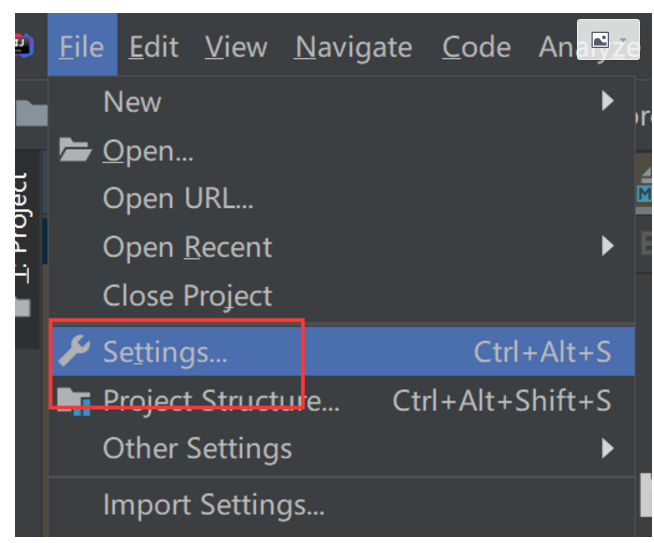654x543 pixels.
Task: Expand the New submenu arrow
Action: pos(607,100)
